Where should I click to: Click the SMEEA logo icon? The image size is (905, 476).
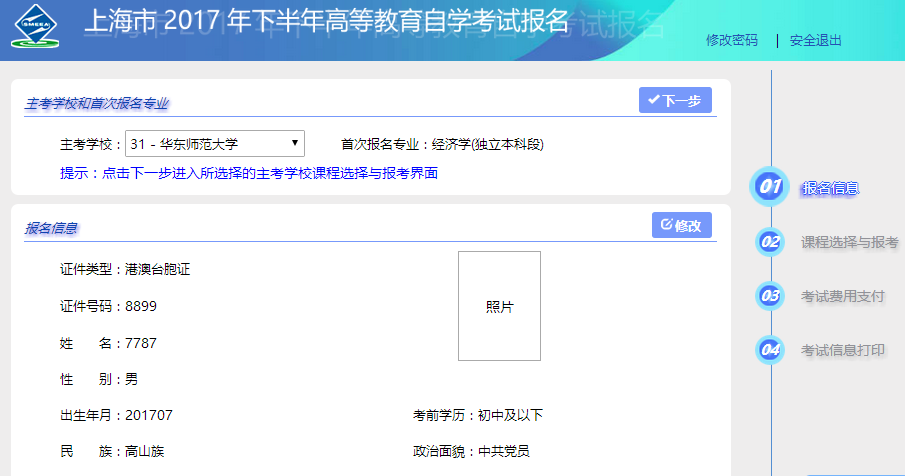click(36, 28)
